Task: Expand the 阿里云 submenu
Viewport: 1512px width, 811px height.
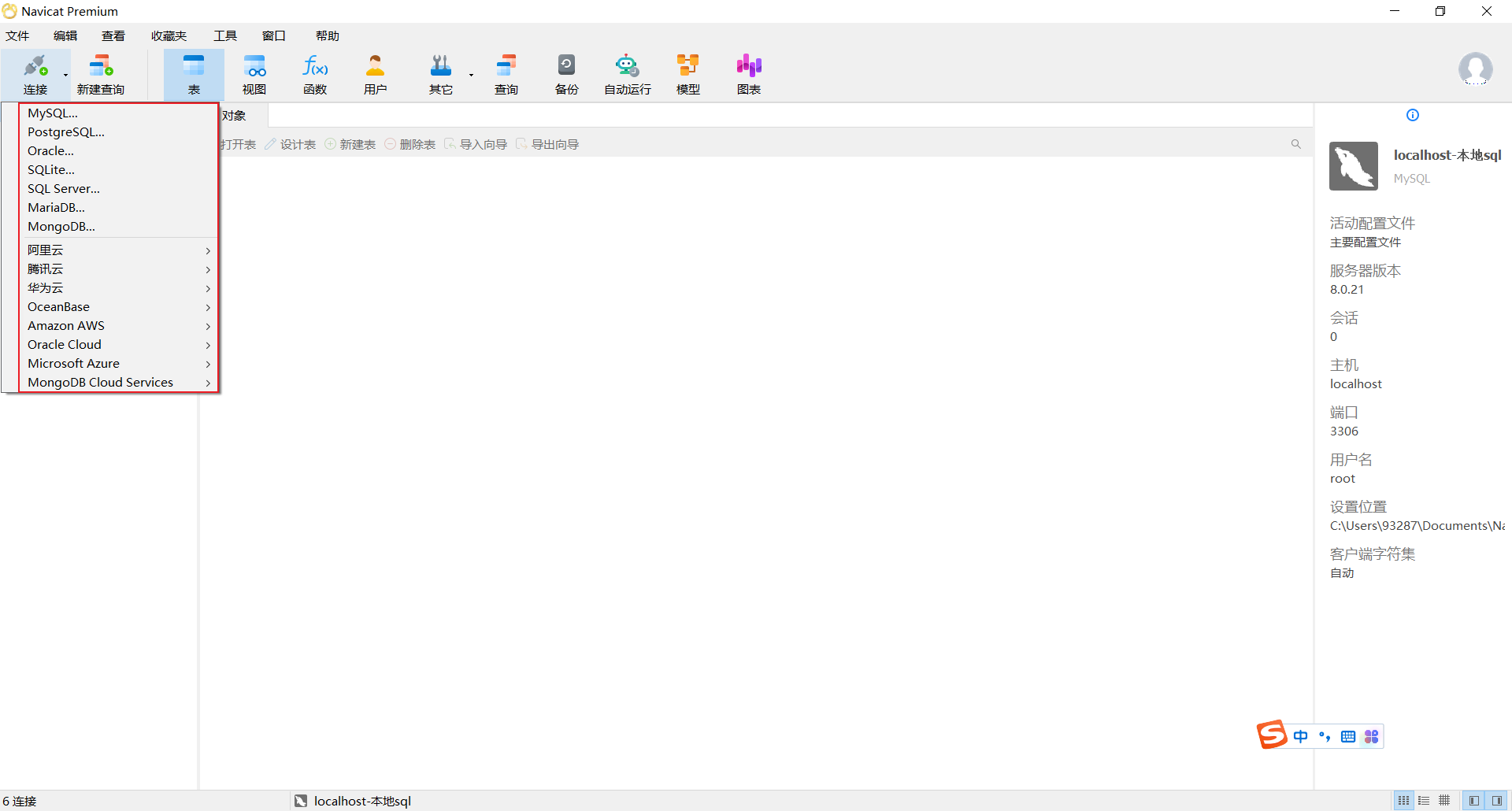Action: tap(118, 250)
